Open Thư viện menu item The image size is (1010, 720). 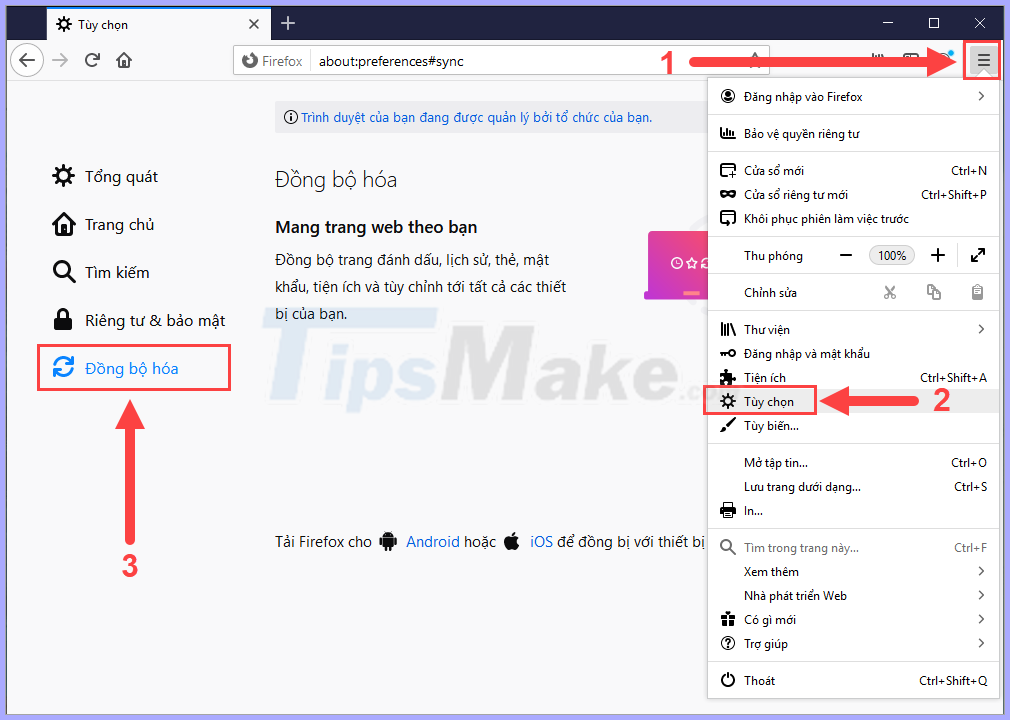[x=853, y=330]
